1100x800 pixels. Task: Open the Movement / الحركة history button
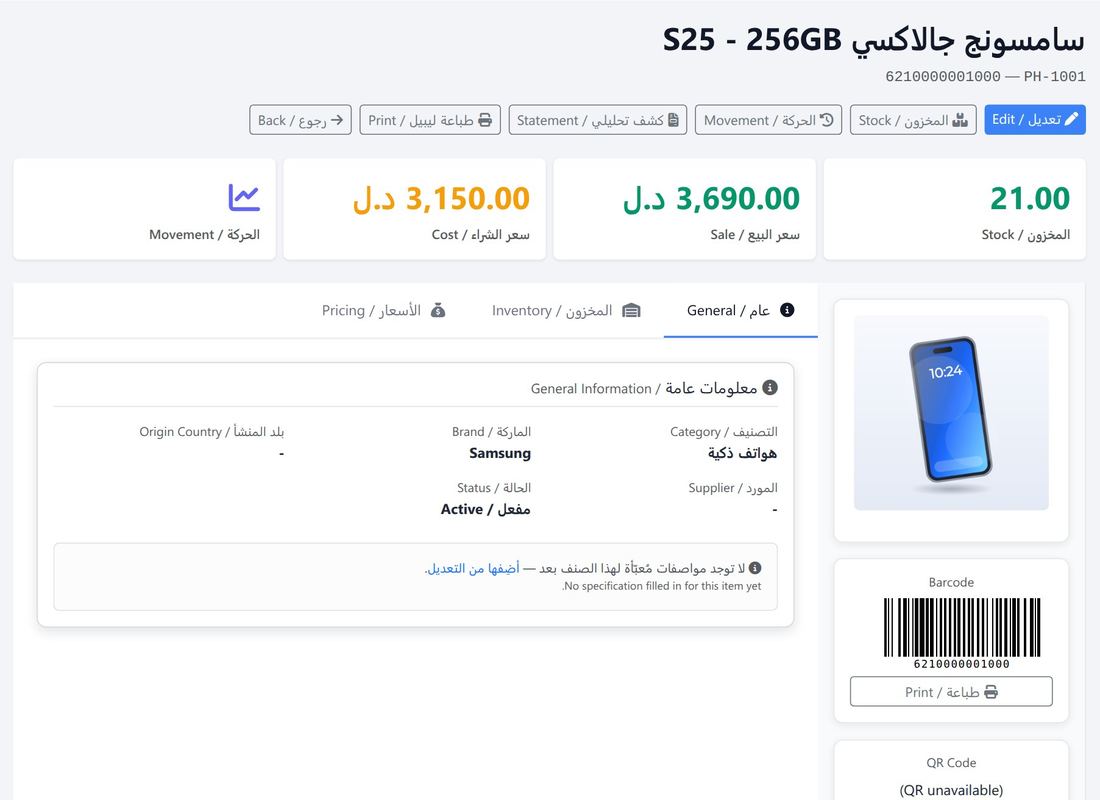768,120
